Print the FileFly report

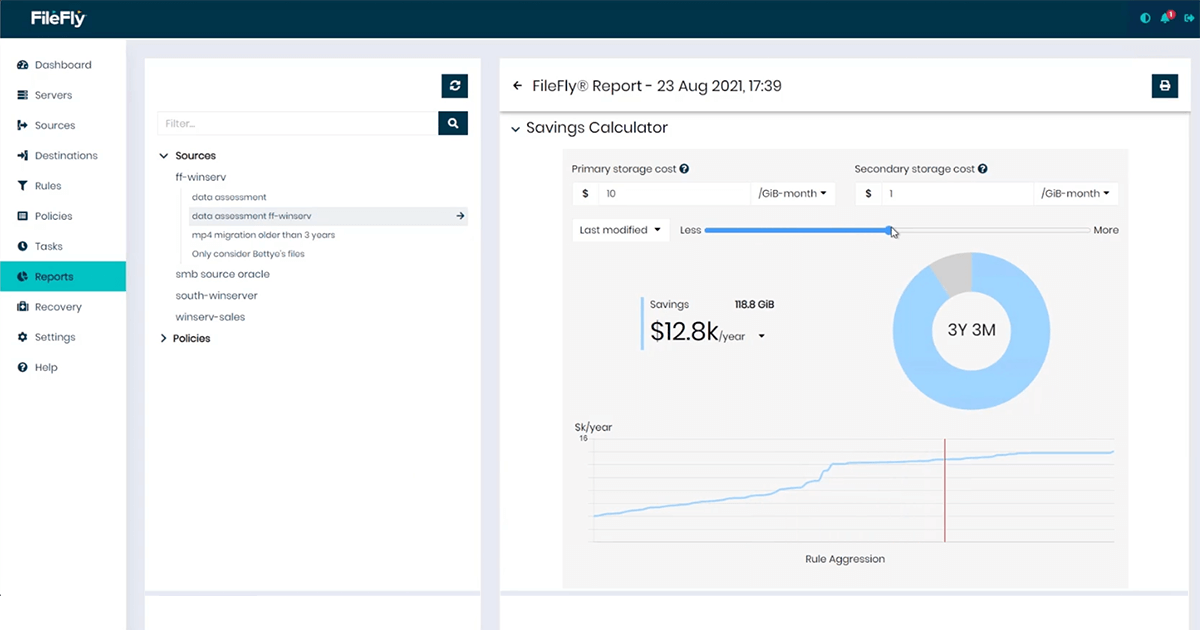click(x=1164, y=86)
